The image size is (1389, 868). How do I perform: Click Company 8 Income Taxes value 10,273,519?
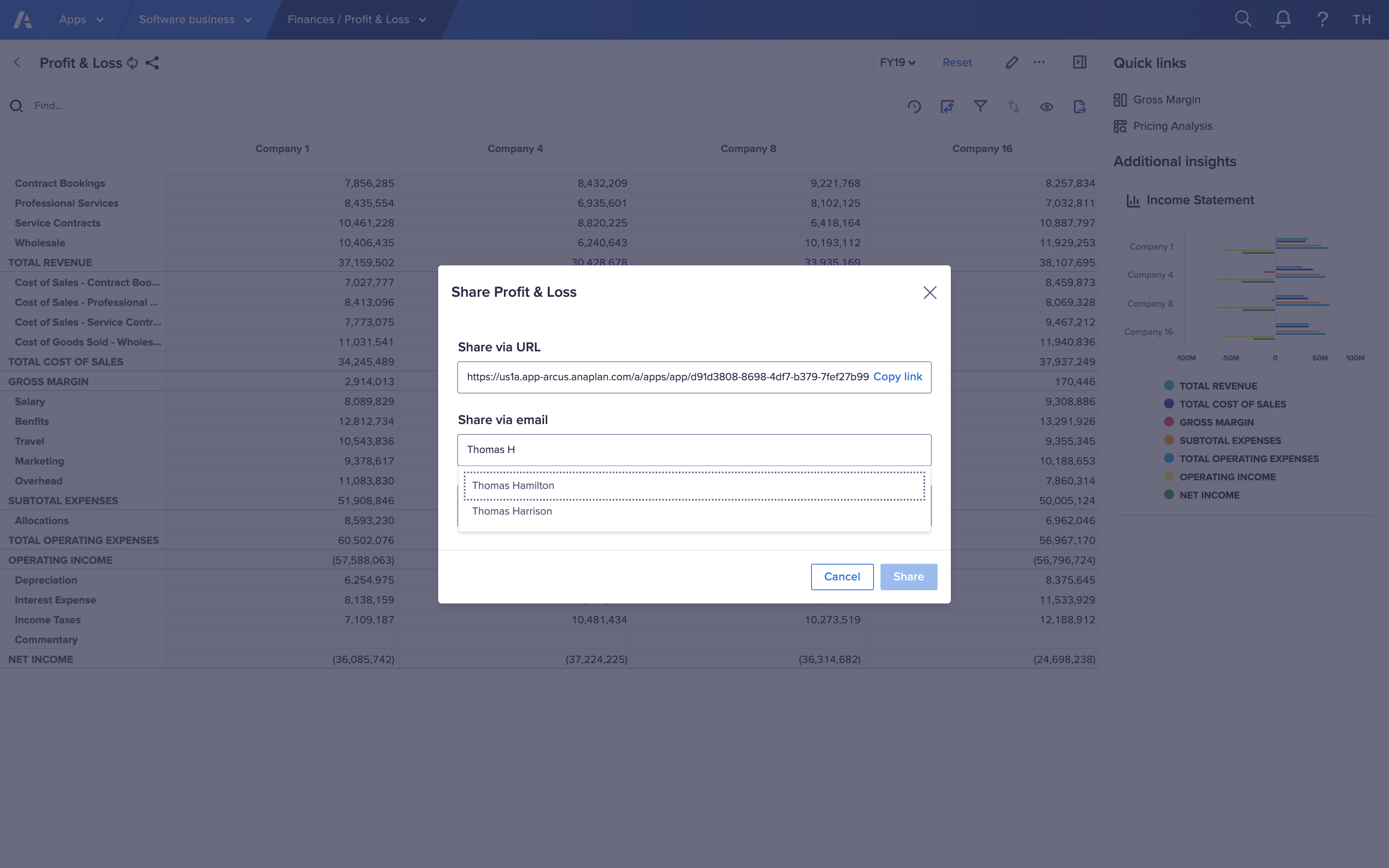[832, 620]
